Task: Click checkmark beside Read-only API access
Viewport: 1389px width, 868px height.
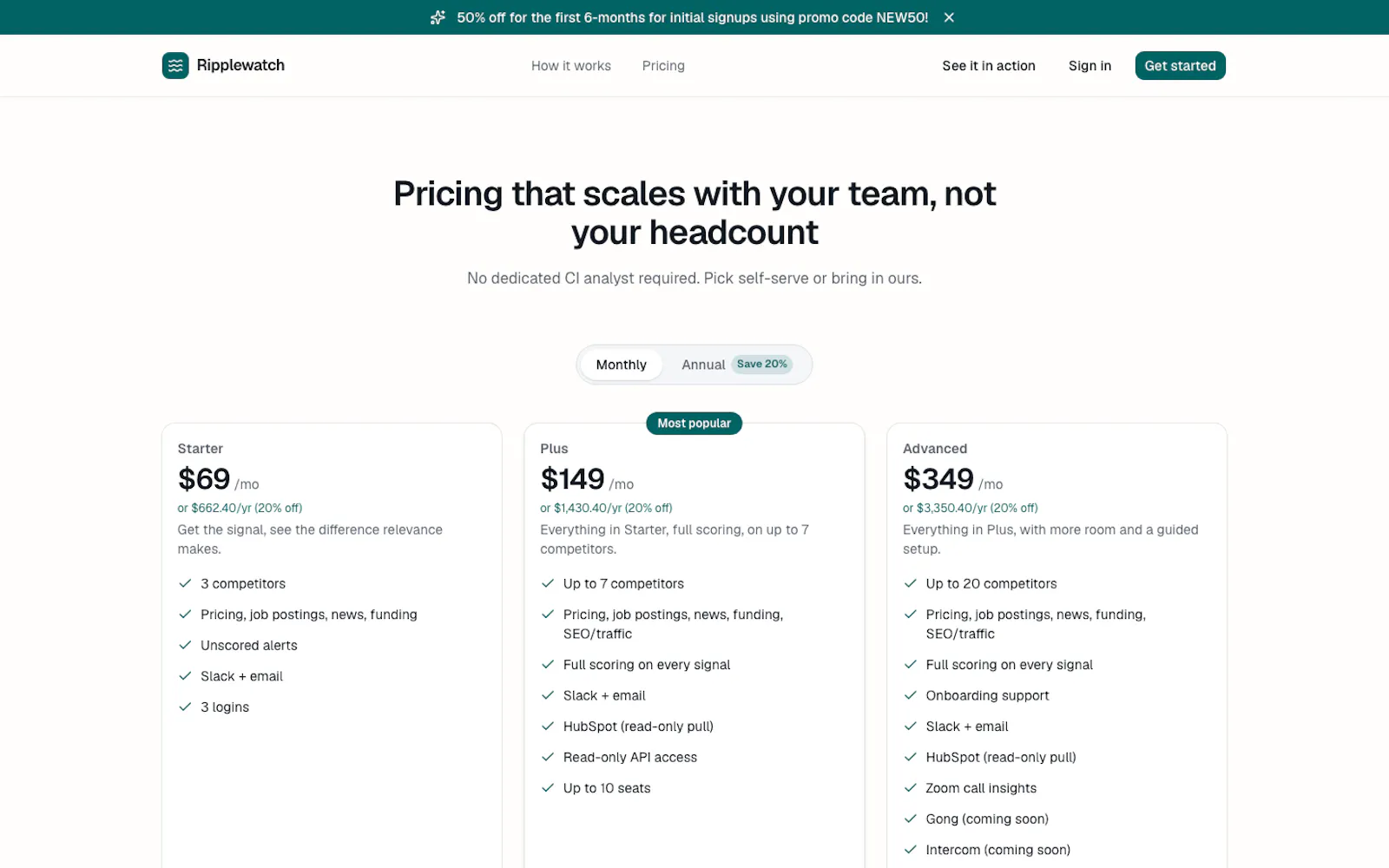Action: [x=548, y=757]
